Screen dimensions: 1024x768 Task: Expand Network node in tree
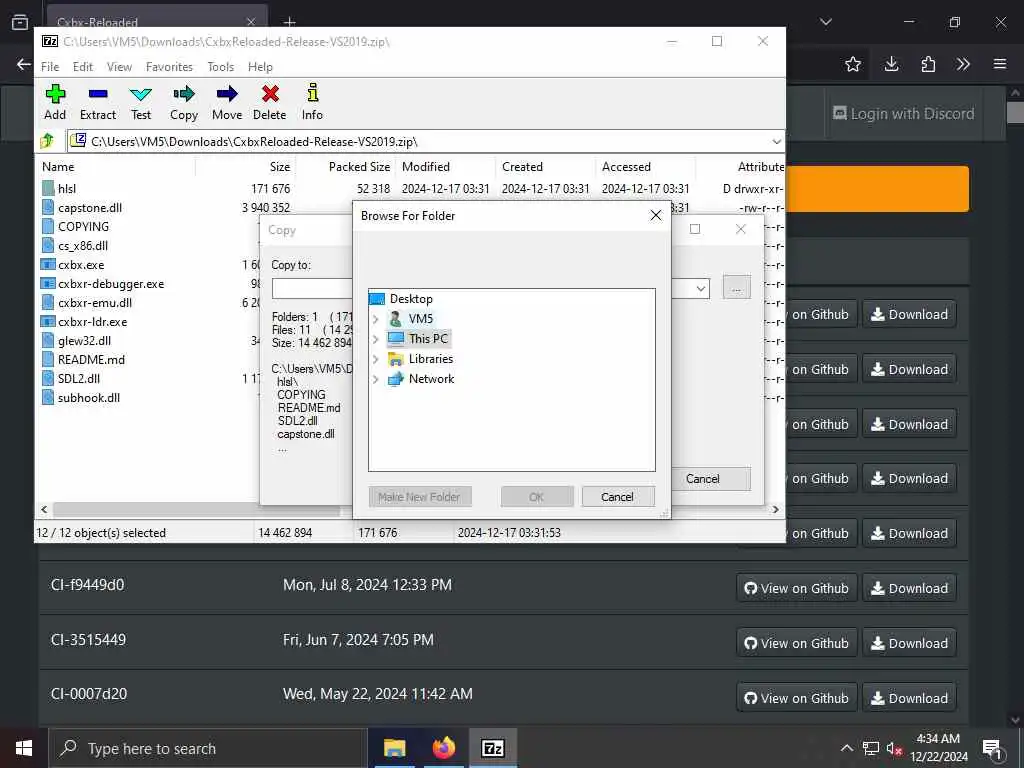coord(376,379)
